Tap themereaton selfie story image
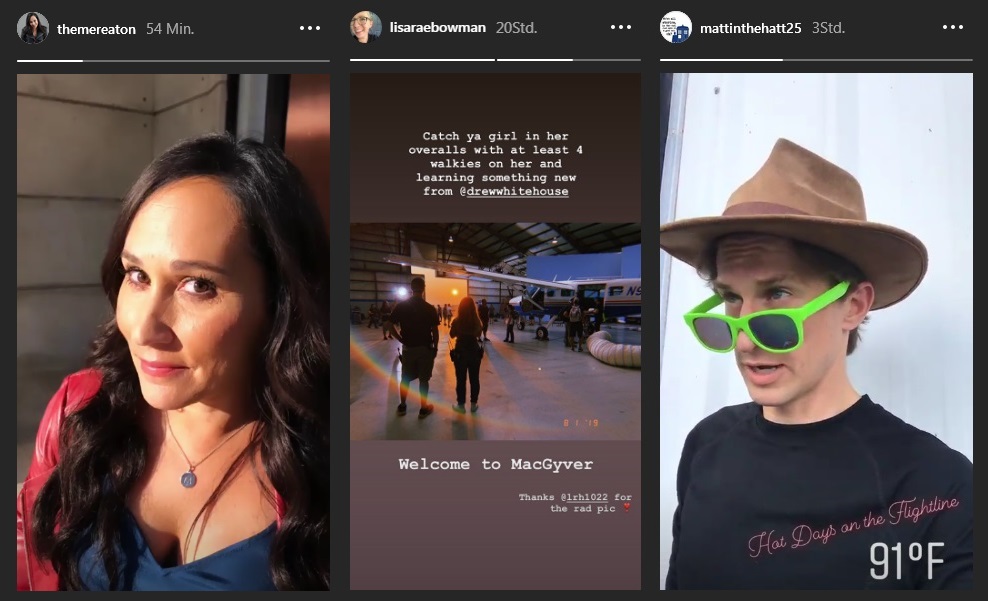This screenshot has width=988, height=601. [173, 332]
